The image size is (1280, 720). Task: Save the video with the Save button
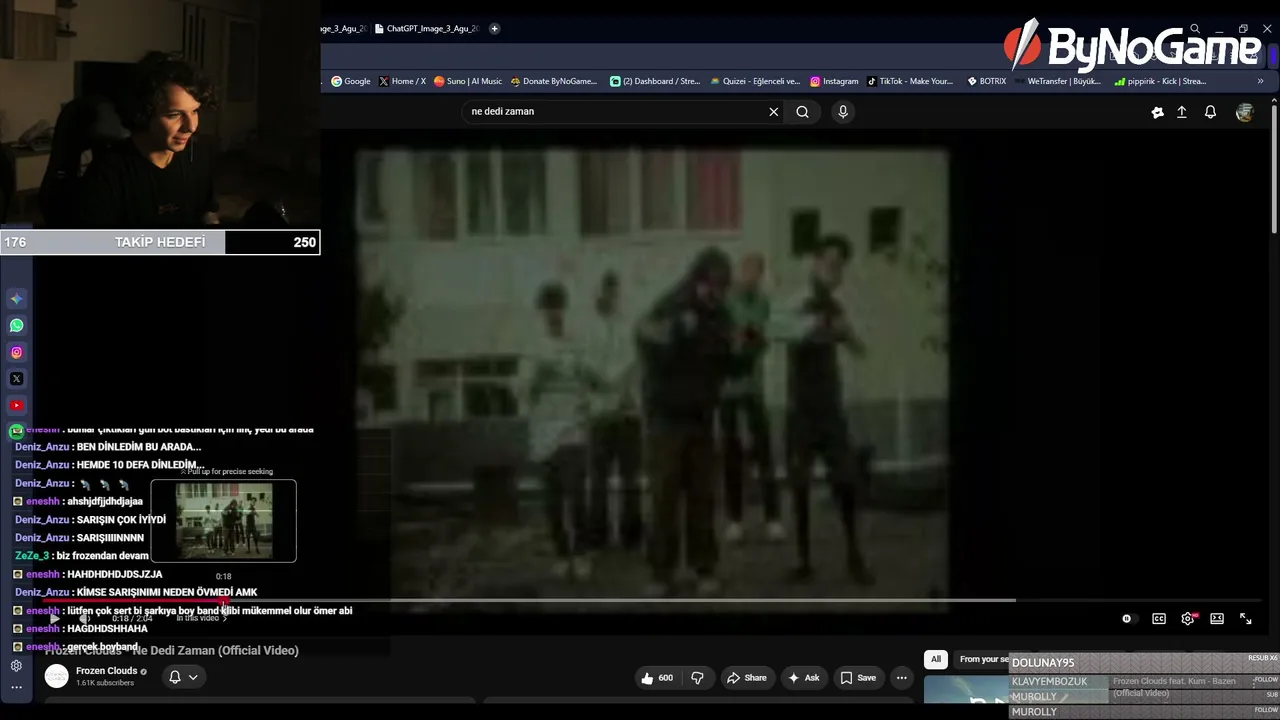858,678
